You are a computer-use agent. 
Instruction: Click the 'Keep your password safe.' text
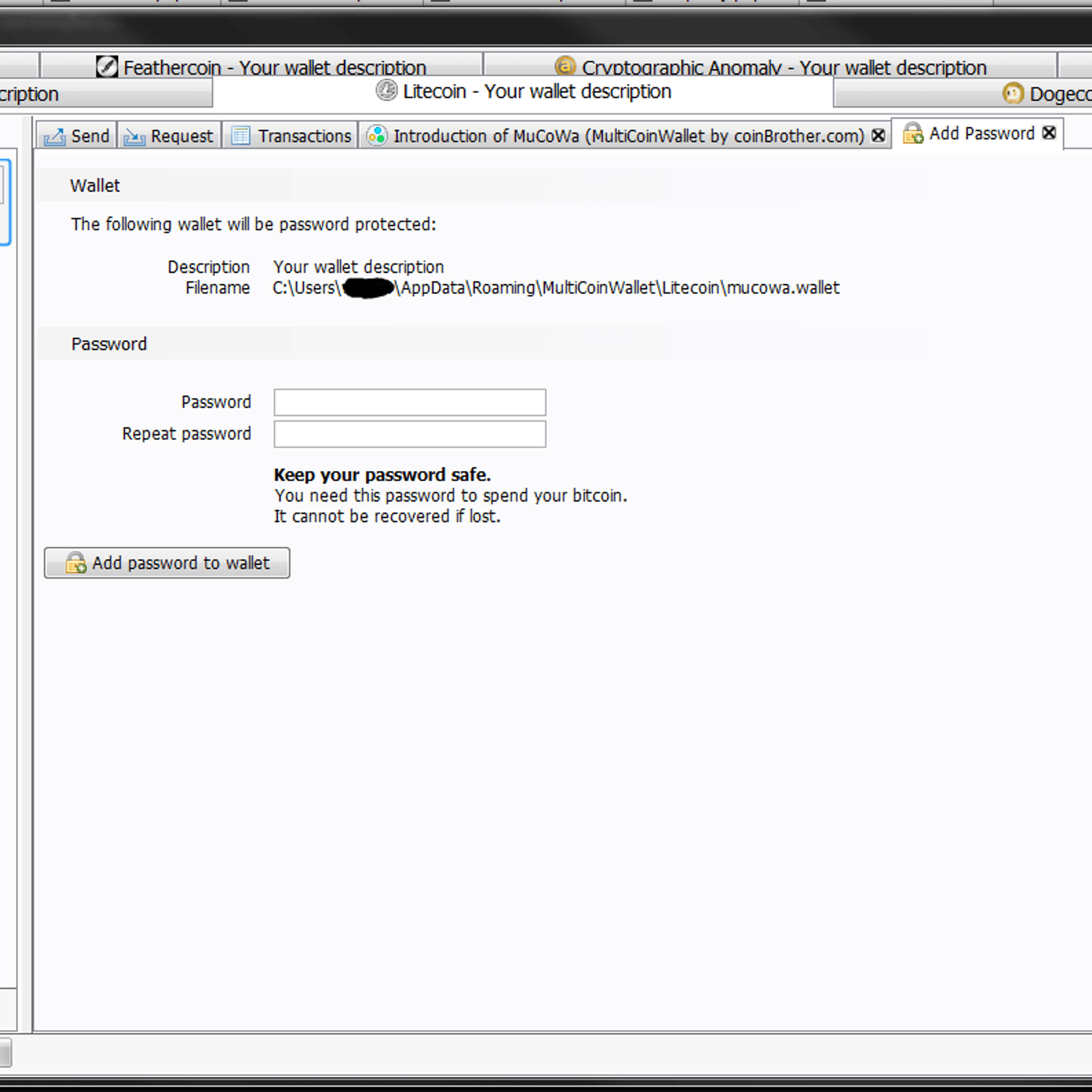pyautogui.click(x=382, y=474)
